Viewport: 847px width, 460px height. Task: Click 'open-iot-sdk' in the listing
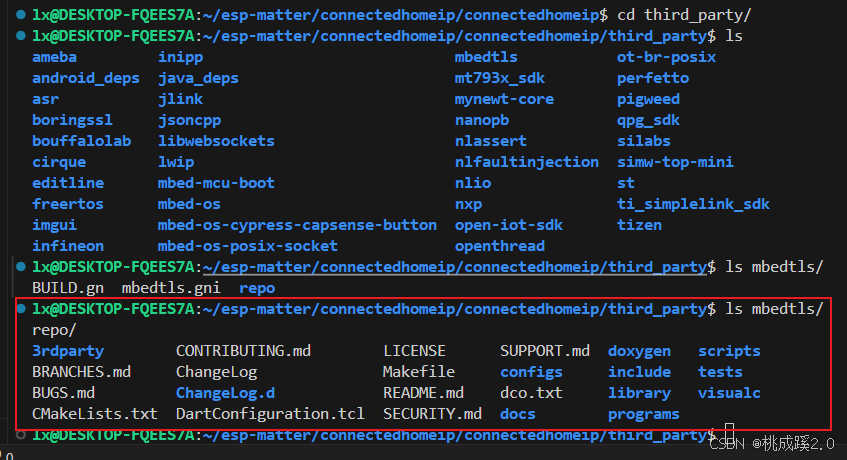pos(509,225)
